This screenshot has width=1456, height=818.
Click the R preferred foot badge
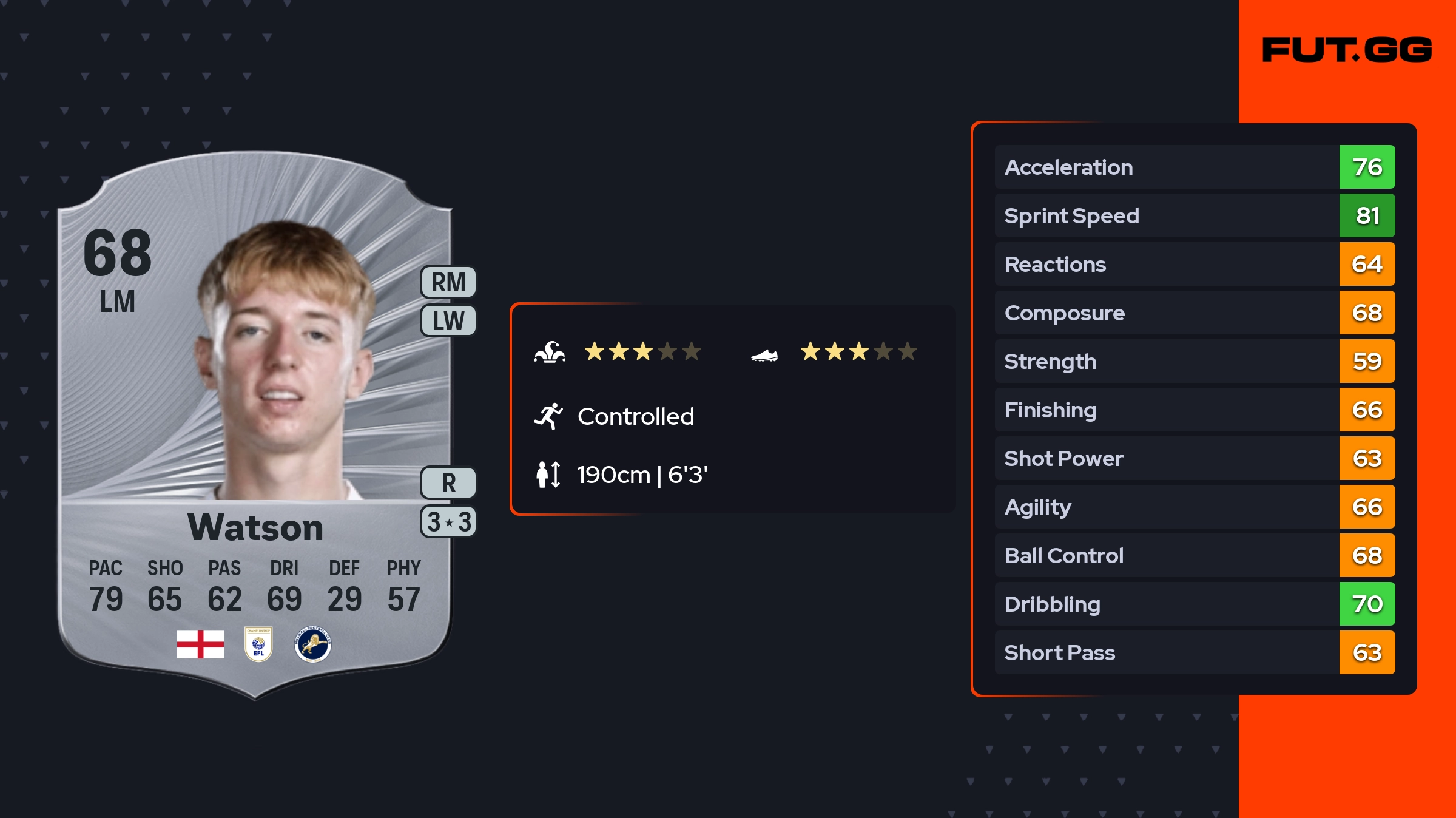(x=448, y=483)
